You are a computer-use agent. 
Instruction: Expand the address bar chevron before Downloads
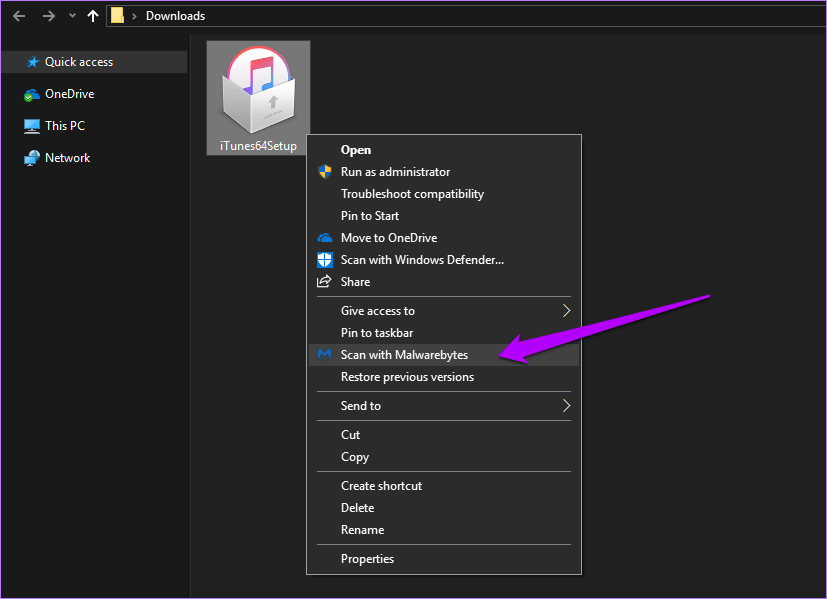click(x=134, y=16)
